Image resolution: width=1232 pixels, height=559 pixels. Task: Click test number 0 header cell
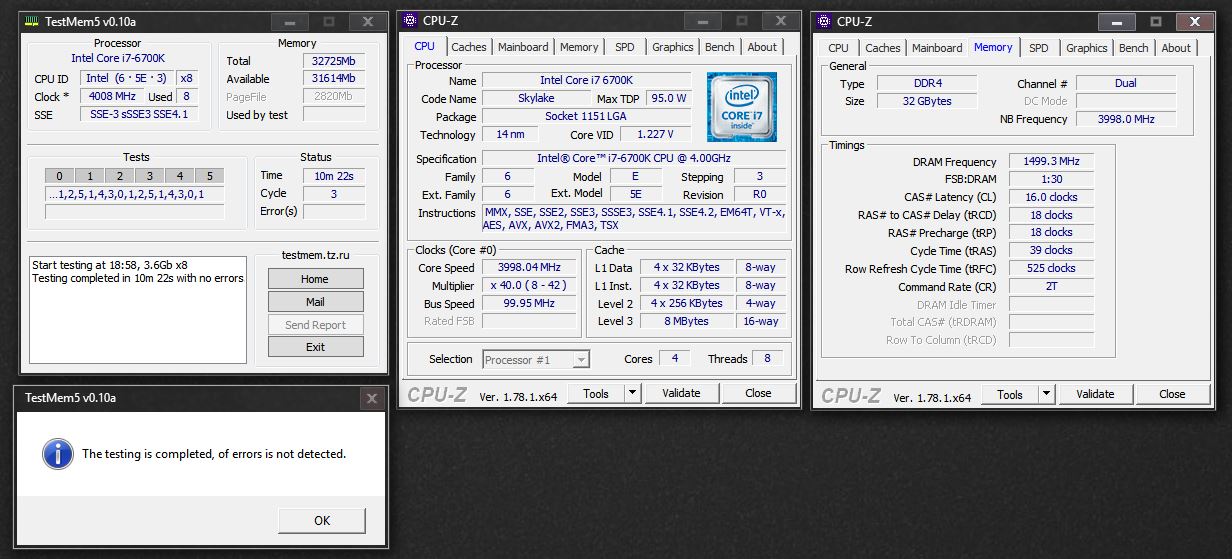60,176
